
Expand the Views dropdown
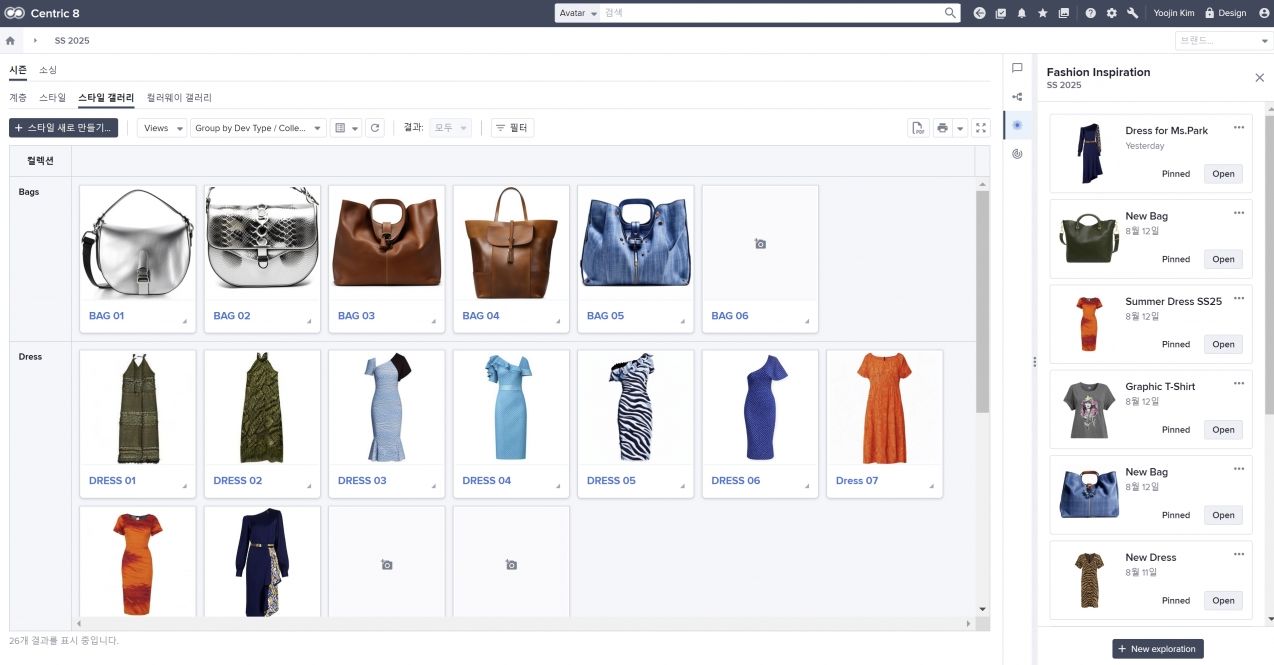[162, 128]
